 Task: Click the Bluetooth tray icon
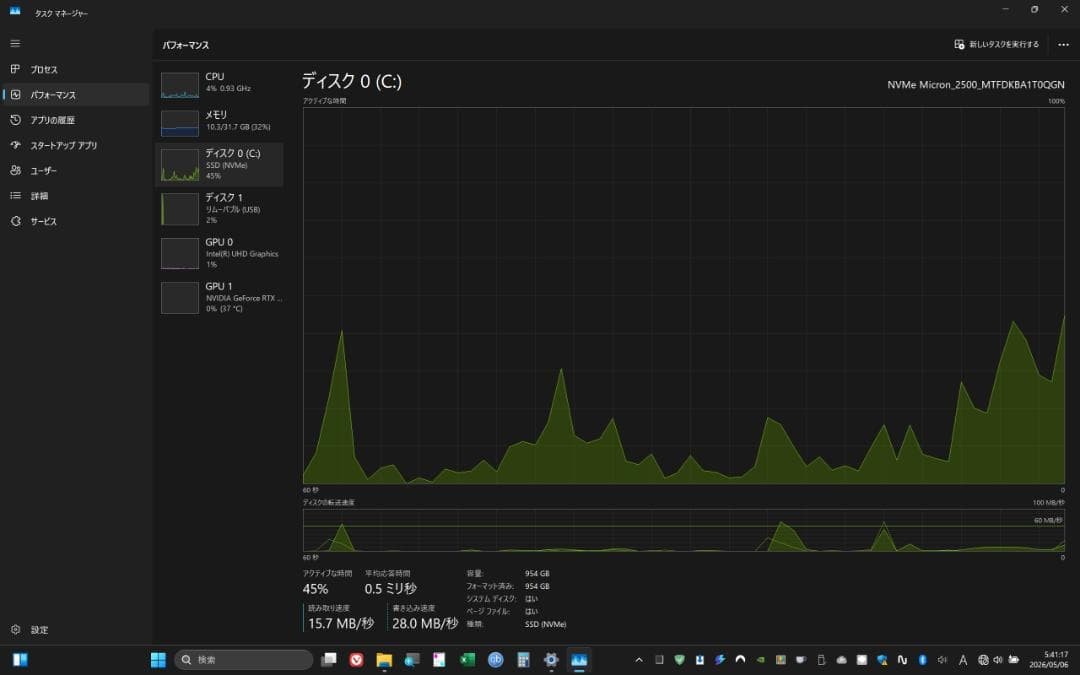point(923,660)
